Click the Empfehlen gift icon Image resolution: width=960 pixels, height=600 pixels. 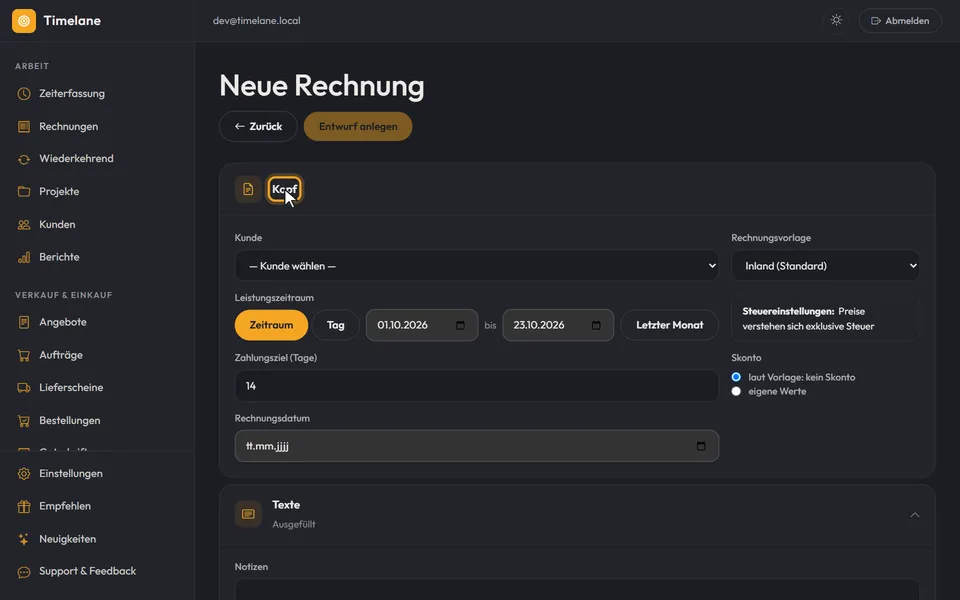24,506
